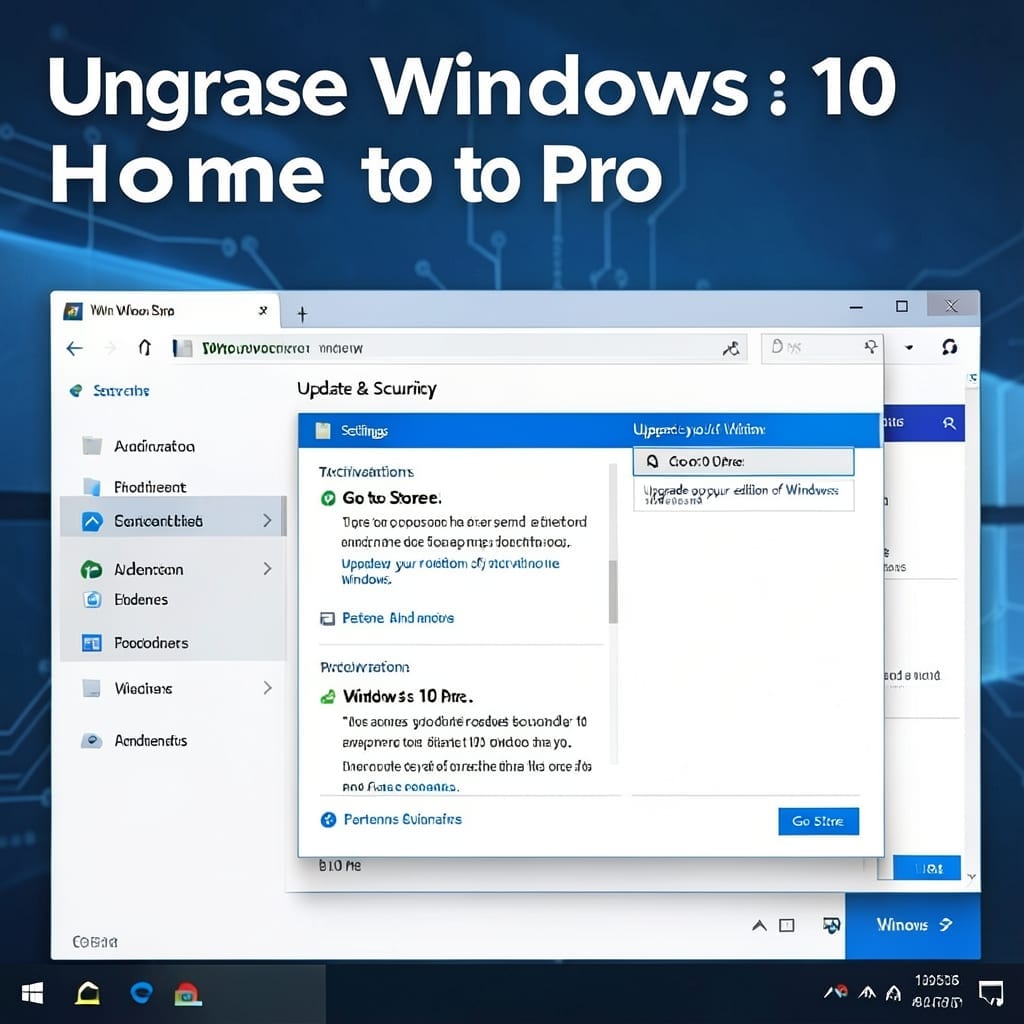The image size is (1024, 1024).
Task: Open the small dropdown arrow in toolbar
Action: click(x=908, y=347)
